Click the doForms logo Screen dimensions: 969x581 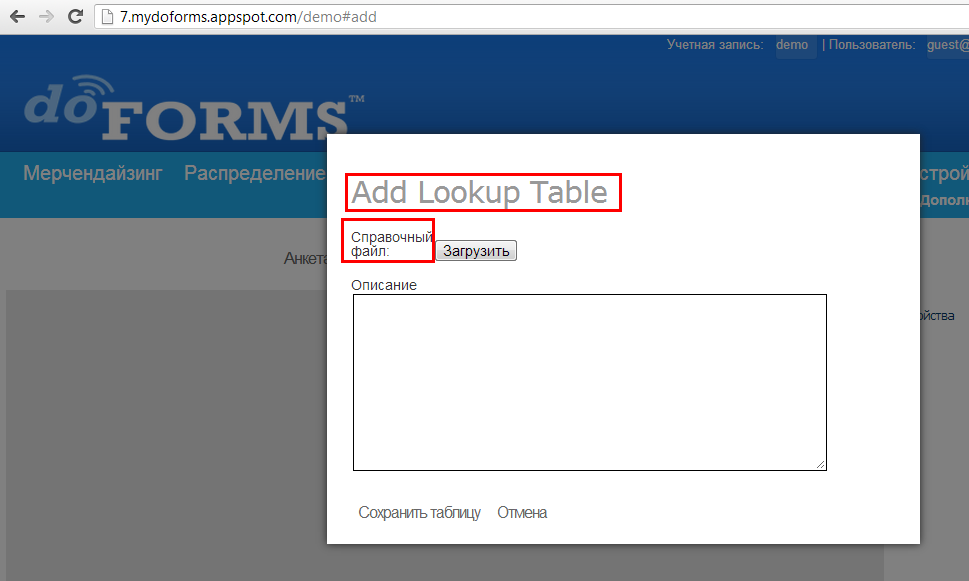tap(194, 108)
